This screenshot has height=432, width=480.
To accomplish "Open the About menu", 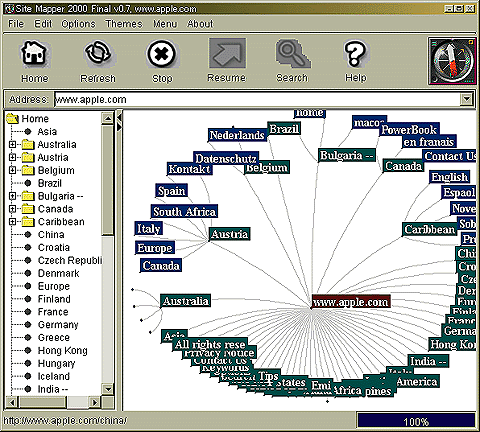I will point(200,24).
